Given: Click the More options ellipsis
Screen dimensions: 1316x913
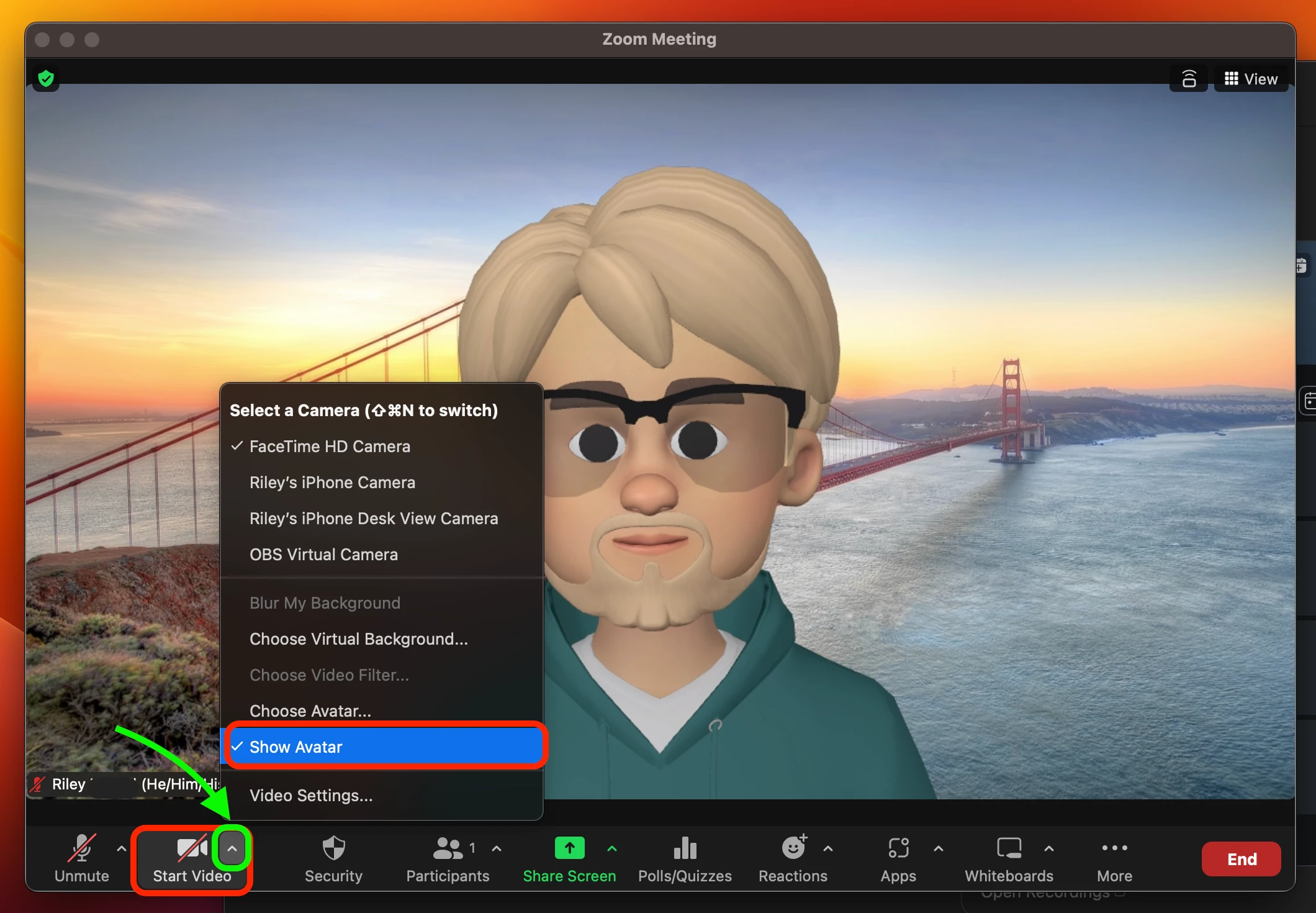Looking at the screenshot, I should [1114, 848].
